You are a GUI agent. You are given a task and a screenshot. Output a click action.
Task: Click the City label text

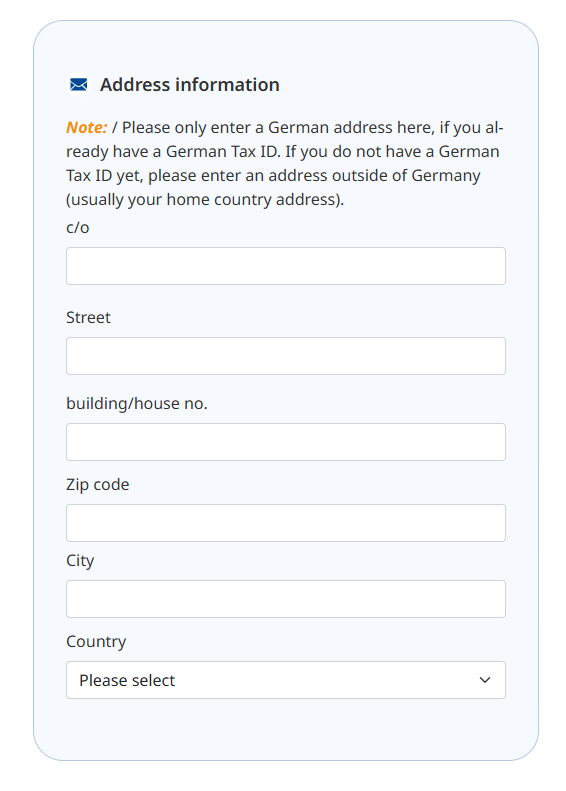click(x=80, y=561)
